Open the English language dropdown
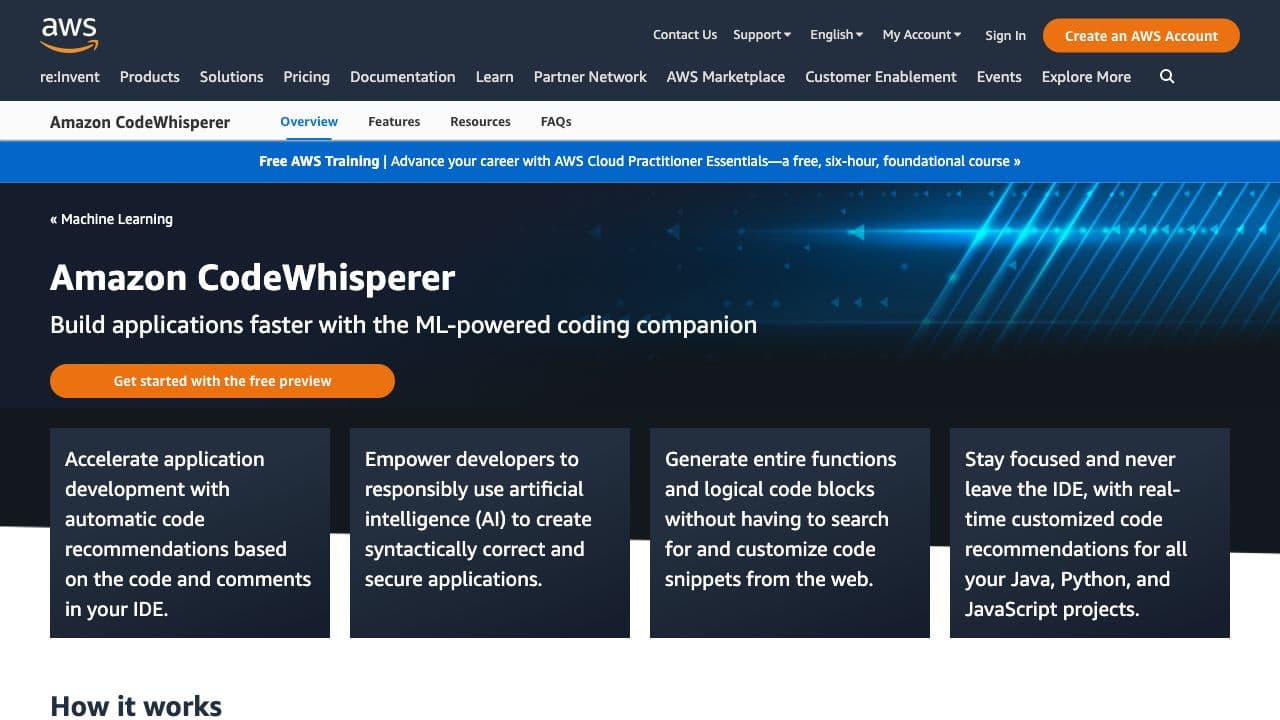1280x720 pixels. pyautogui.click(x=835, y=34)
